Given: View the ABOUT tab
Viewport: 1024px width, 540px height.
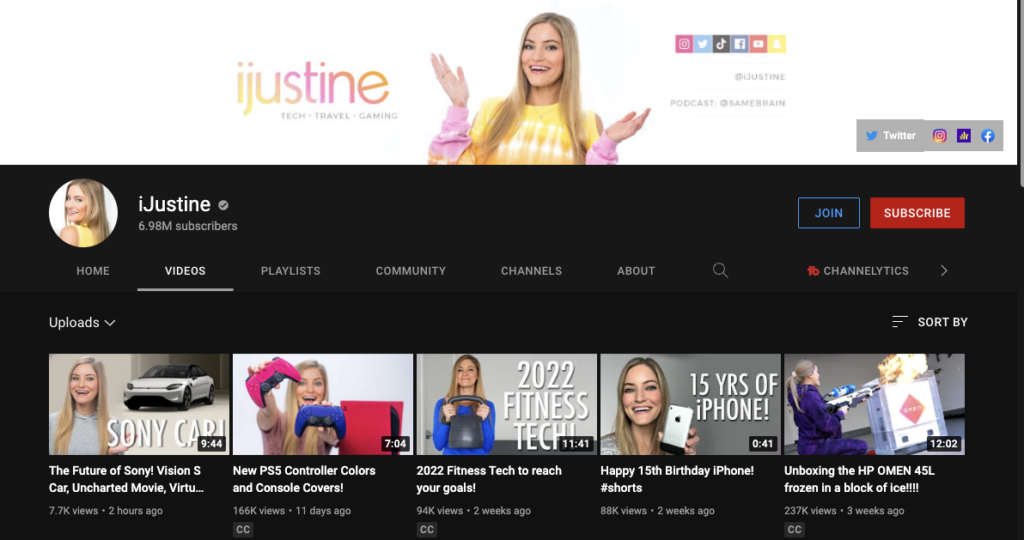Looking at the screenshot, I should [x=636, y=271].
